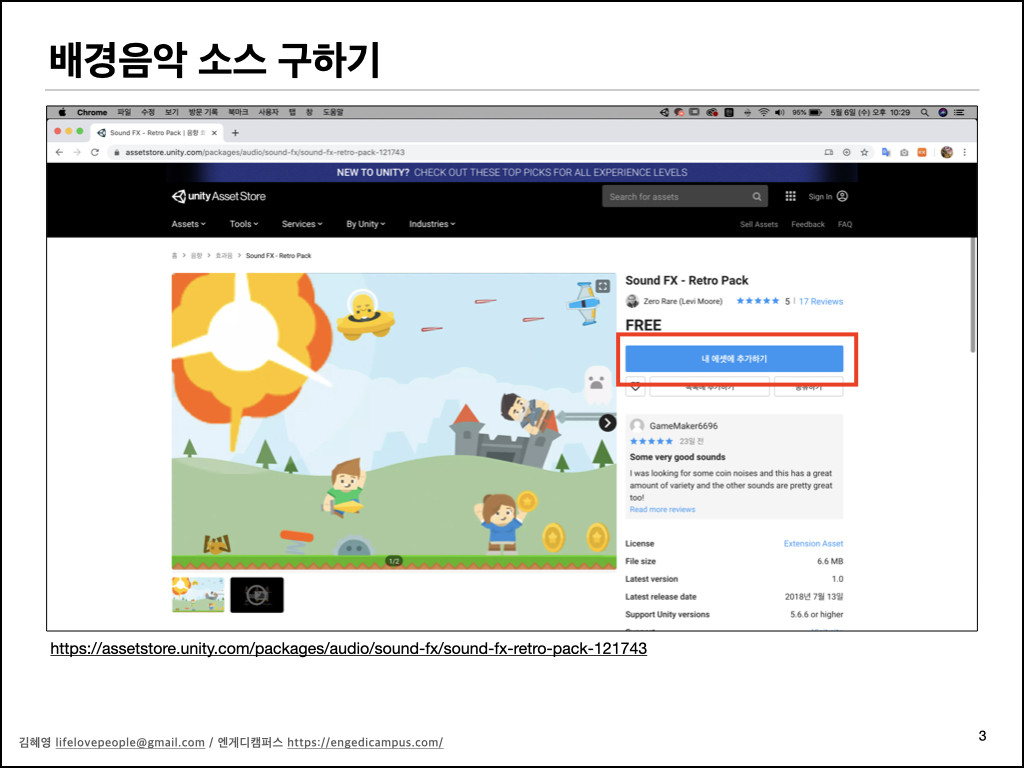This screenshot has height=768, width=1024.
Task: Click the Sell Assets link
Action: [x=759, y=224]
